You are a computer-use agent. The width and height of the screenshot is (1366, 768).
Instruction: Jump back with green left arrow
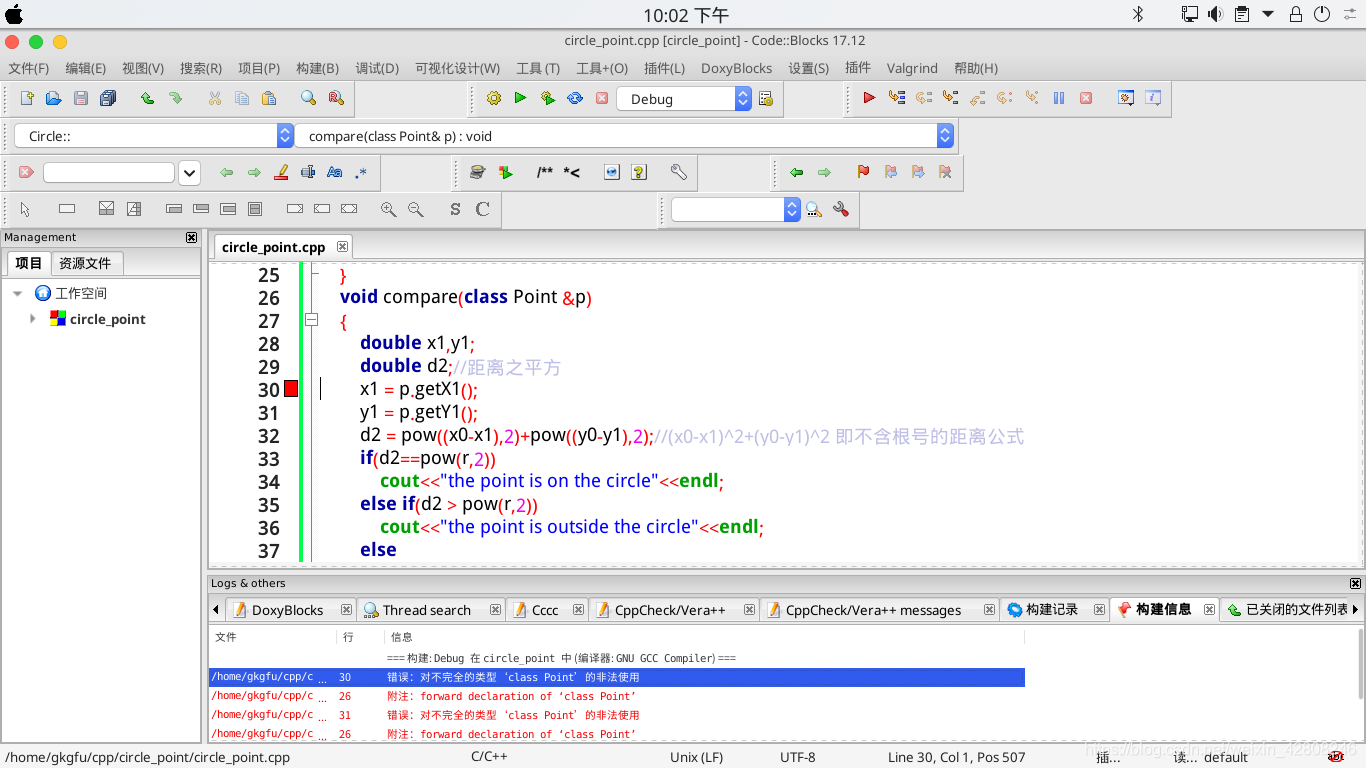[797, 172]
